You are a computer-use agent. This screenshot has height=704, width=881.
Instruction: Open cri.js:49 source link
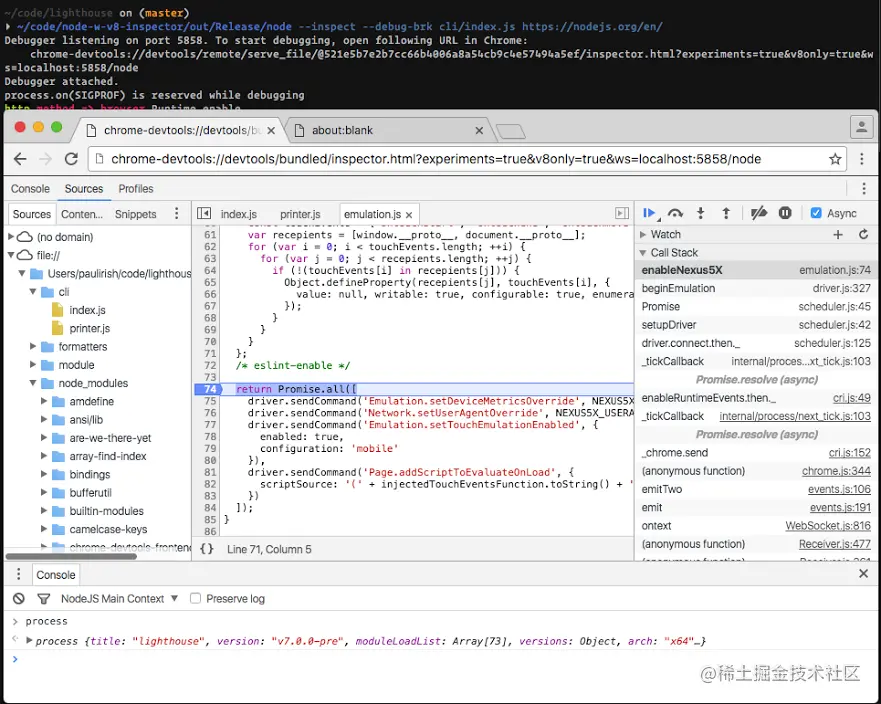click(x=851, y=398)
